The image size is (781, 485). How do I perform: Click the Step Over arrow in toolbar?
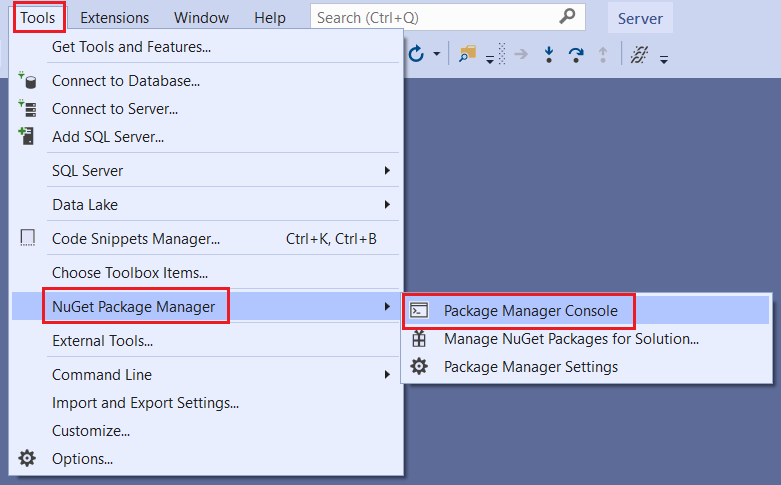tap(576, 55)
